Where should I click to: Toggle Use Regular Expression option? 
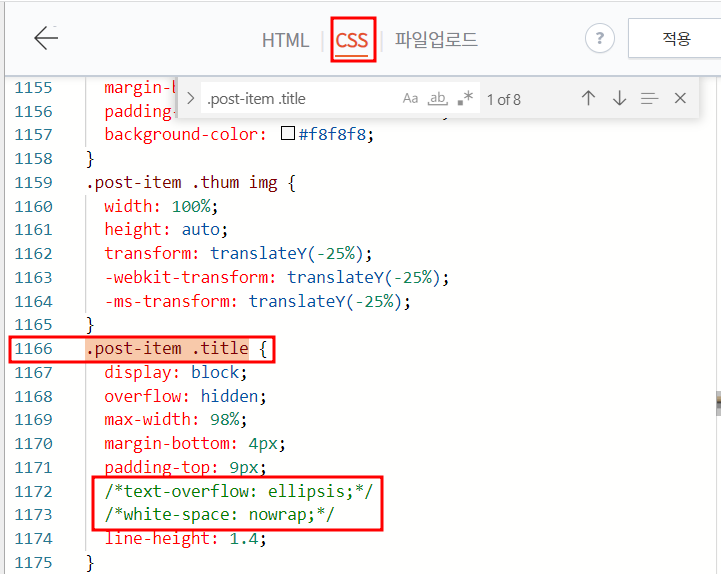click(x=465, y=98)
